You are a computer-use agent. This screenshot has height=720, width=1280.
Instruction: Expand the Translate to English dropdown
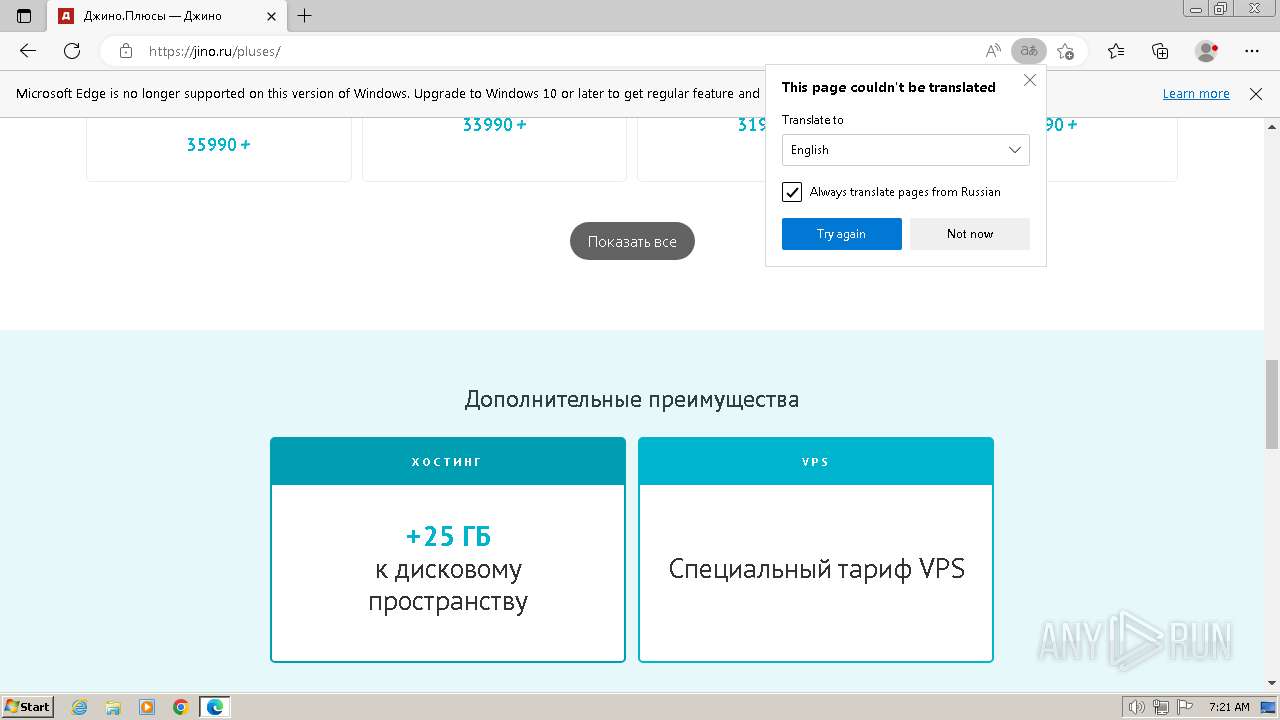905,150
